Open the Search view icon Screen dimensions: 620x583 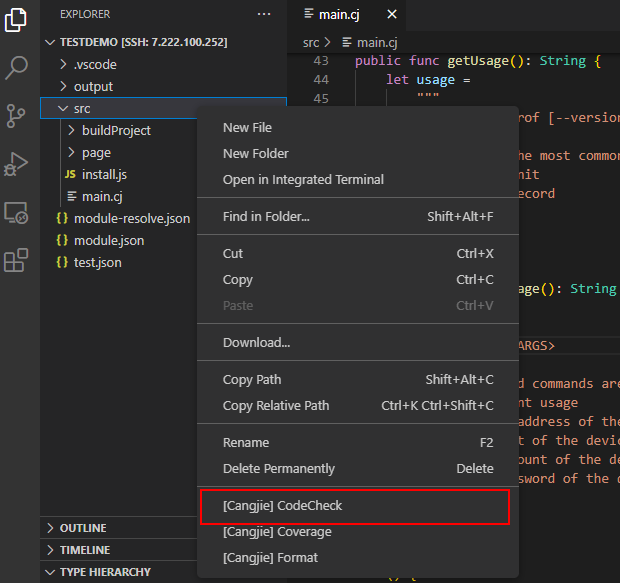tap(17, 68)
